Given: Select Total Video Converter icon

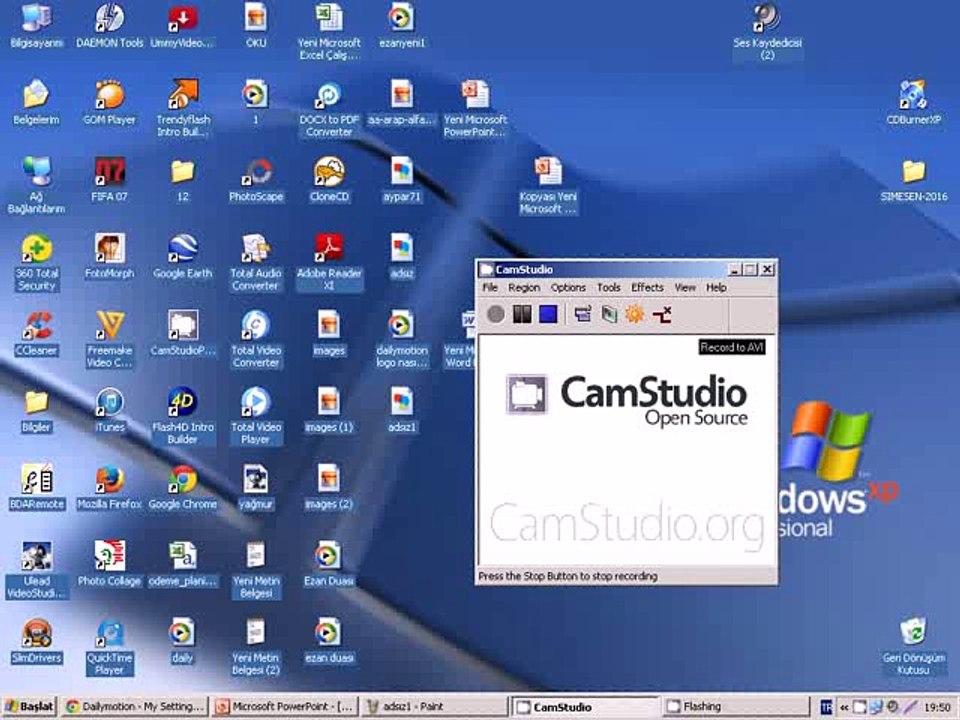Looking at the screenshot, I should (256, 339).
